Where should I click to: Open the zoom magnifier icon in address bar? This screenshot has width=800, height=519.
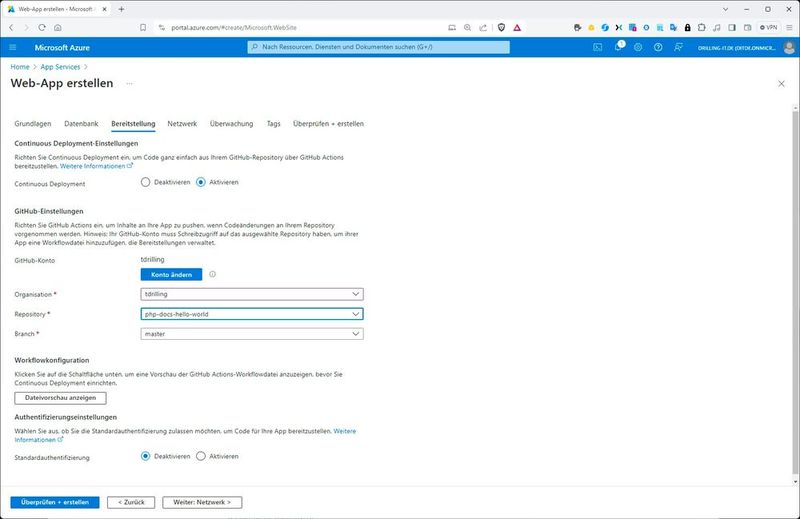pyautogui.click(x=467, y=28)
